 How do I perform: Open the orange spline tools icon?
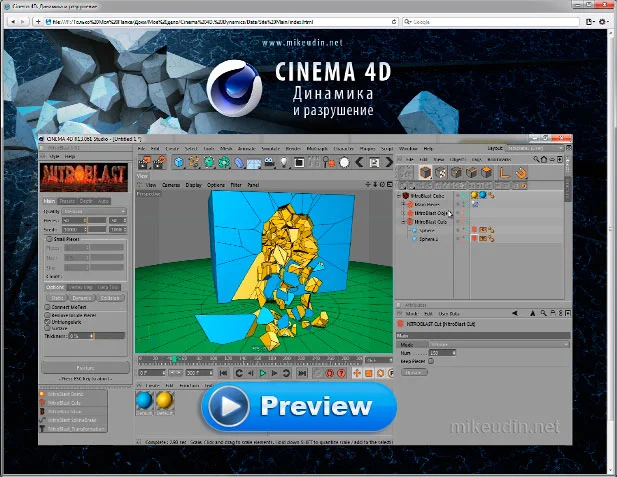[194, 162]
